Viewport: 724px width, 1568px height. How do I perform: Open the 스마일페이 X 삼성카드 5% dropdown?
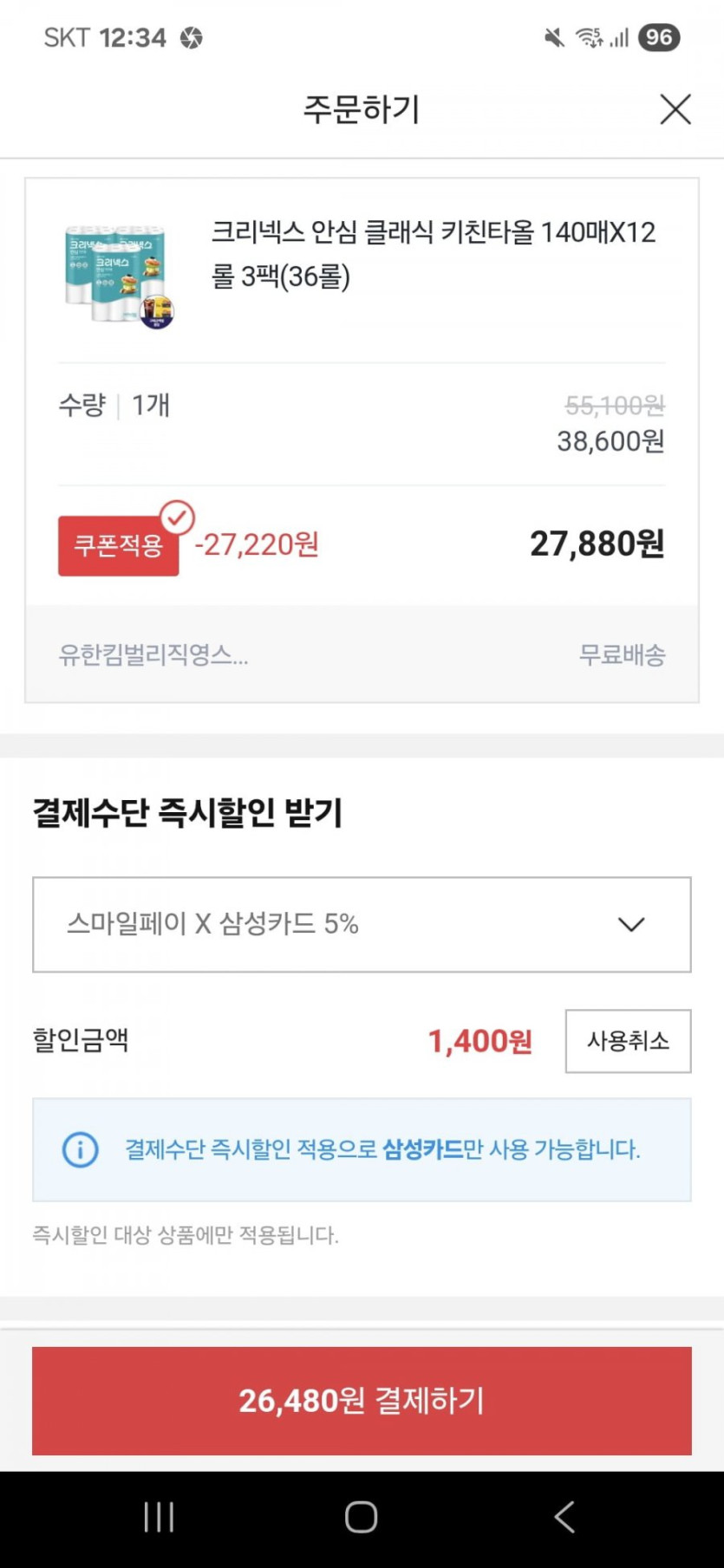tap(362, 924)
